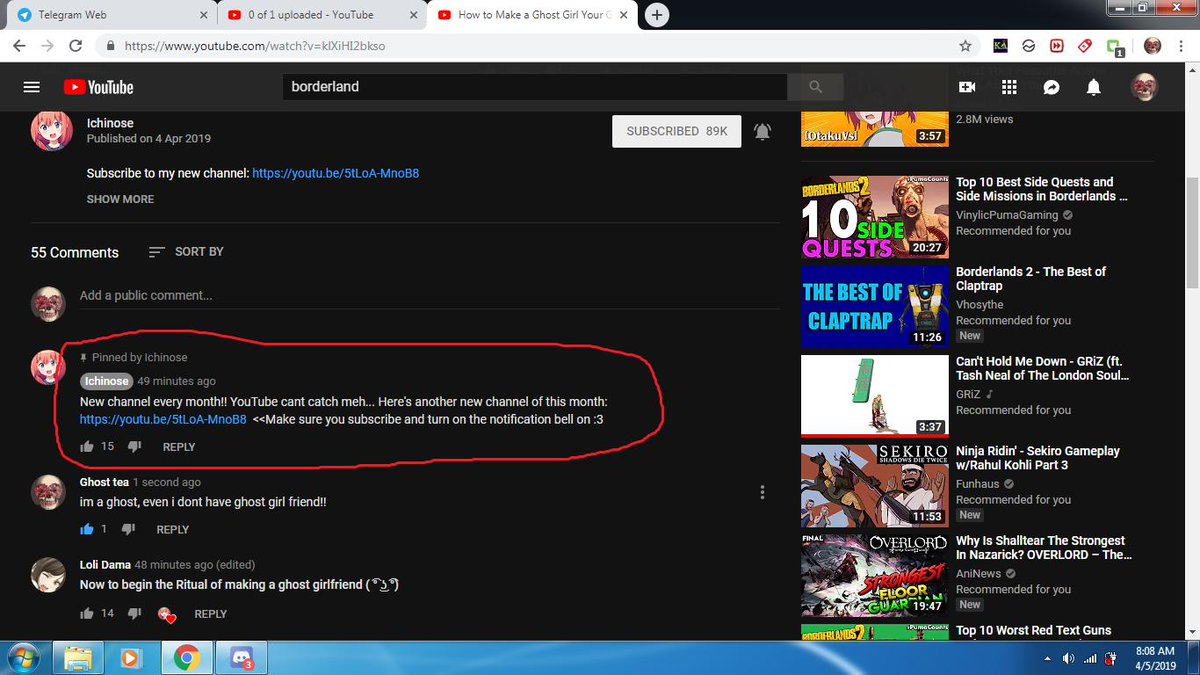Viewport: 1200px width, 675px height.
Task: Open the YouTube account avatar menu
Action: 1144,87
